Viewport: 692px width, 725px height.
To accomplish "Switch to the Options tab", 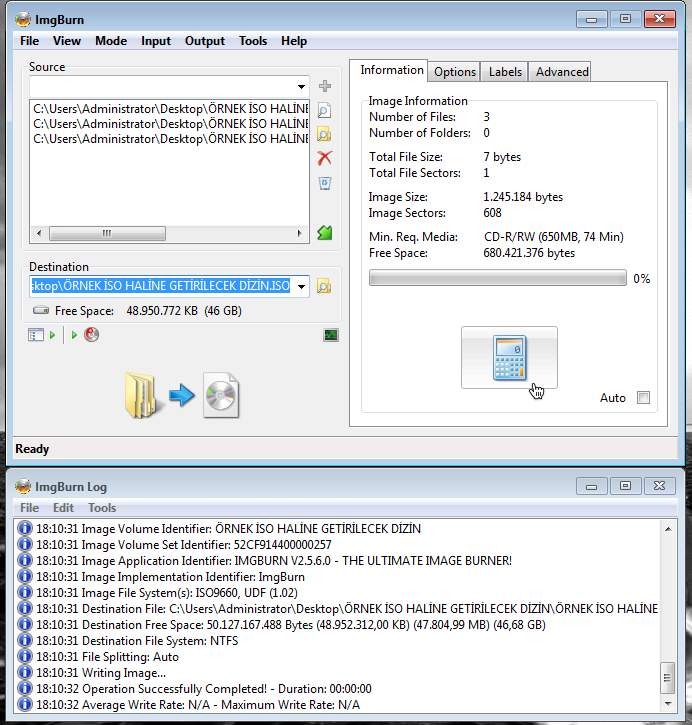I will point(455,72).
